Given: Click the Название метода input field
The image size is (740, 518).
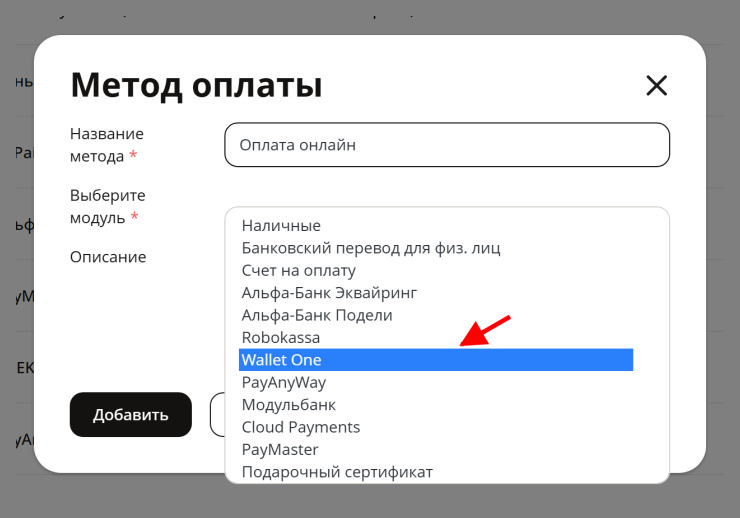Looking at the screenshot, I should [447, 145].
